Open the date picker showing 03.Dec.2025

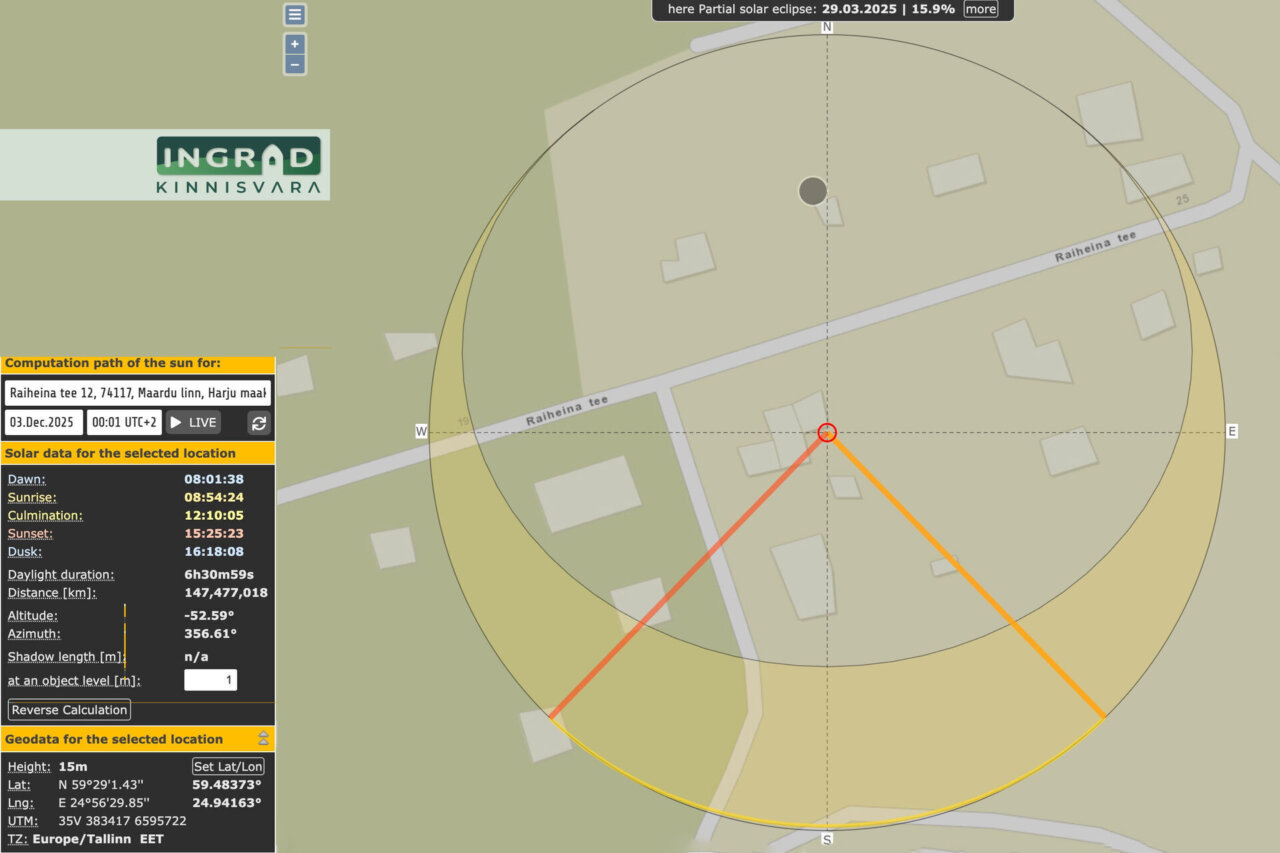(44, 423)
